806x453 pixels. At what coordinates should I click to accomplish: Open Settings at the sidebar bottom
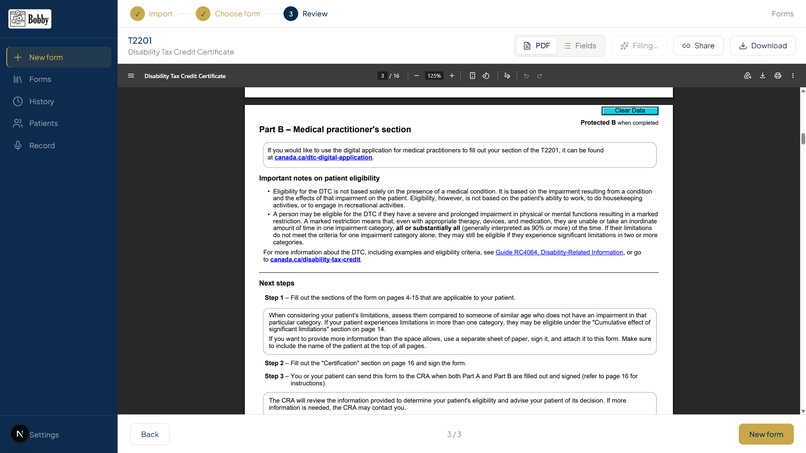44,434
